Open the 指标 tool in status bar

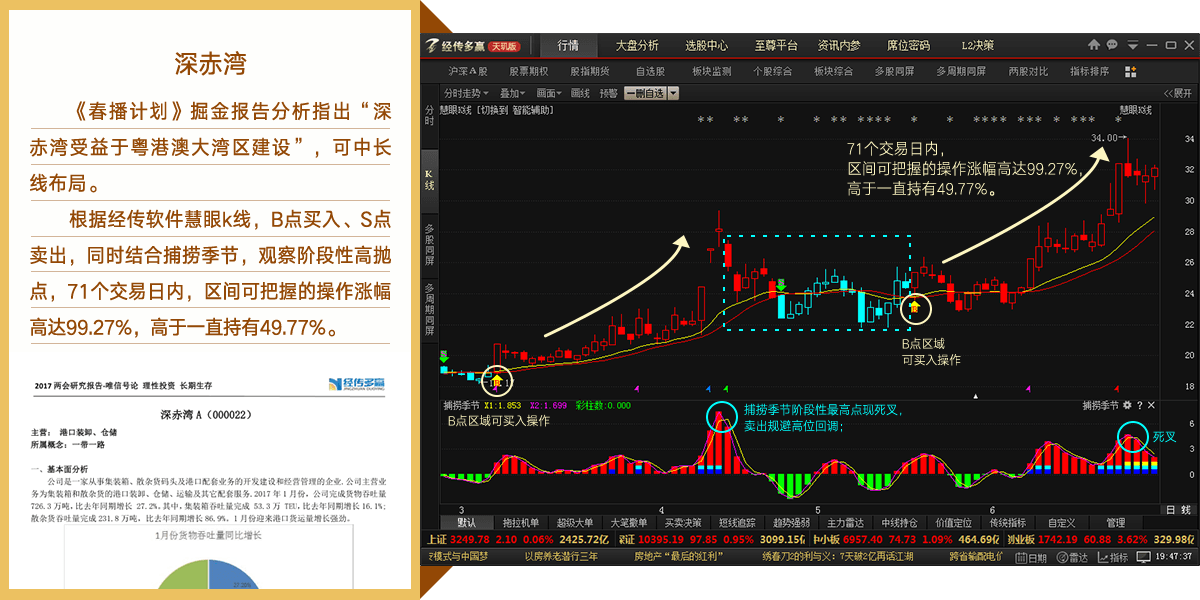coord(1112,557)
